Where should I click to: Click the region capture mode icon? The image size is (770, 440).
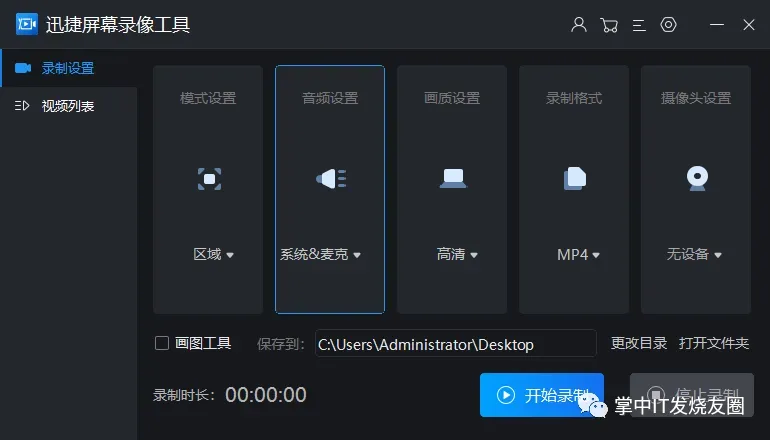209,179
